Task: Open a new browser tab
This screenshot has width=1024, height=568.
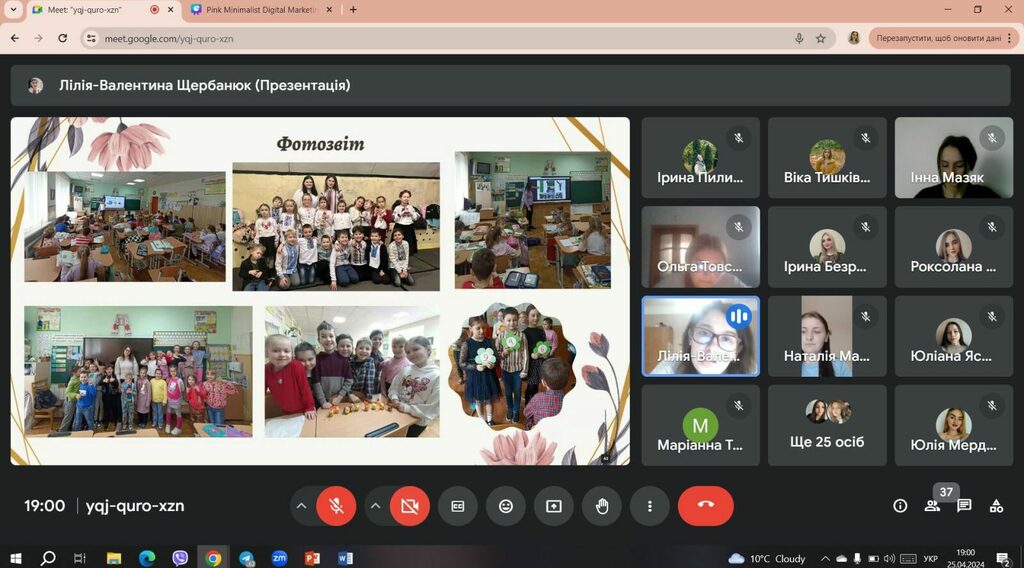Action: [x=353, y=10]
